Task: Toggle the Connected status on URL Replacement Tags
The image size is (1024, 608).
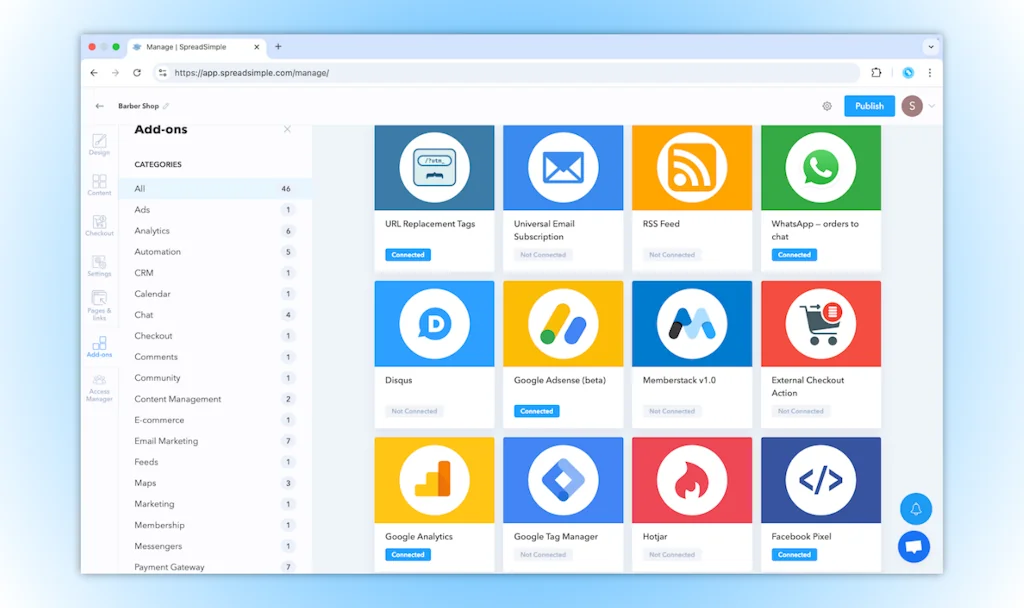Action: (407, 255)
